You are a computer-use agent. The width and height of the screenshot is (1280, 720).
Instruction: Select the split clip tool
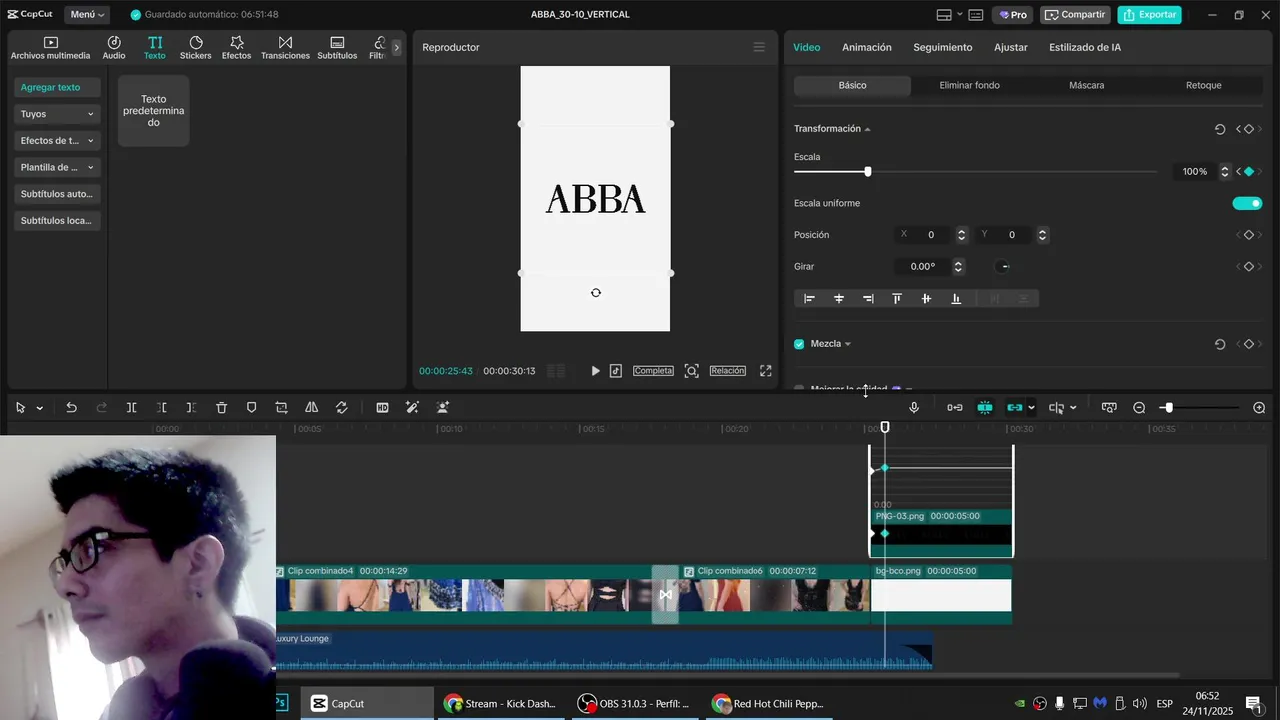[x=131, y=408]
